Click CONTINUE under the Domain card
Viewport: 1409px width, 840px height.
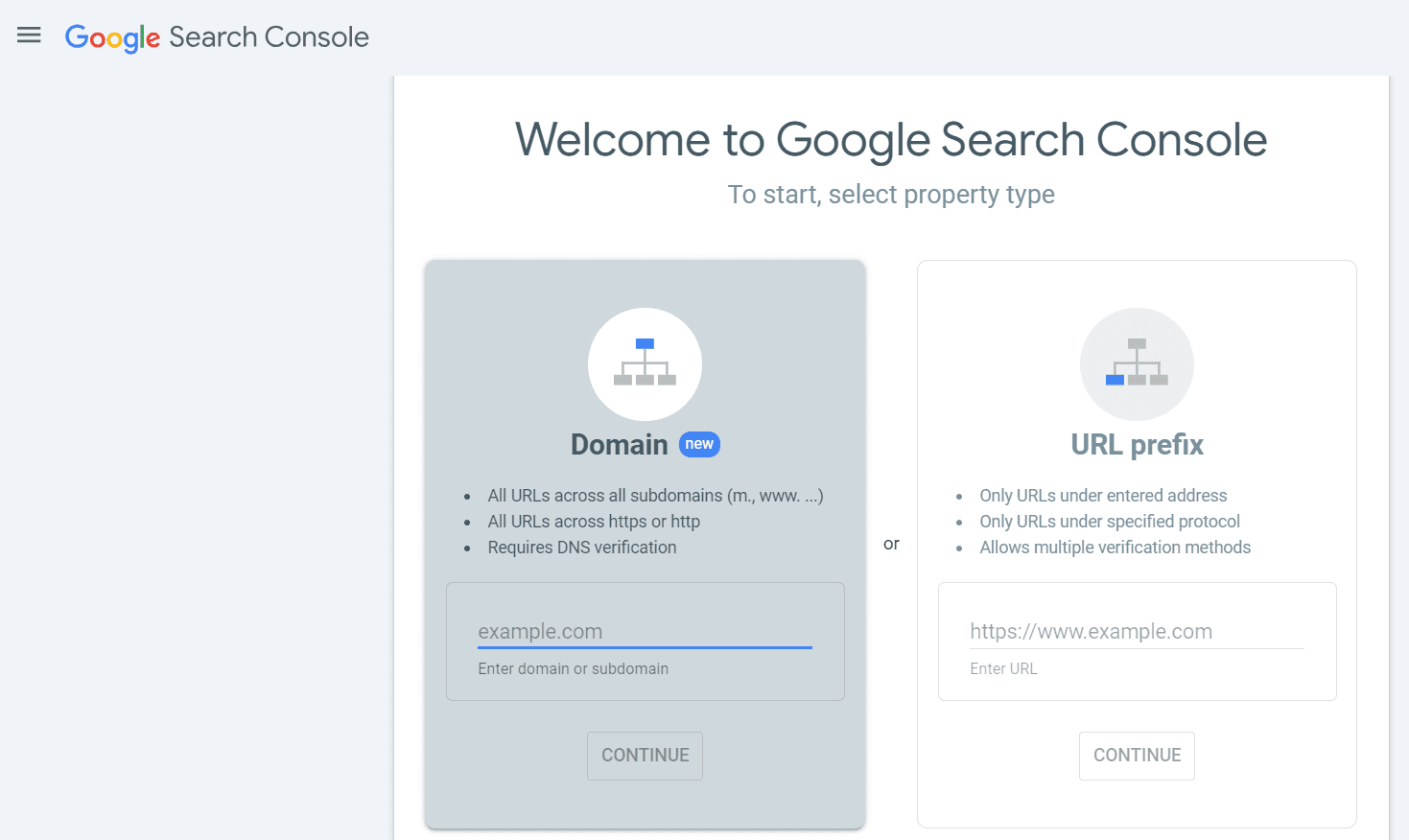click(645, 756)
